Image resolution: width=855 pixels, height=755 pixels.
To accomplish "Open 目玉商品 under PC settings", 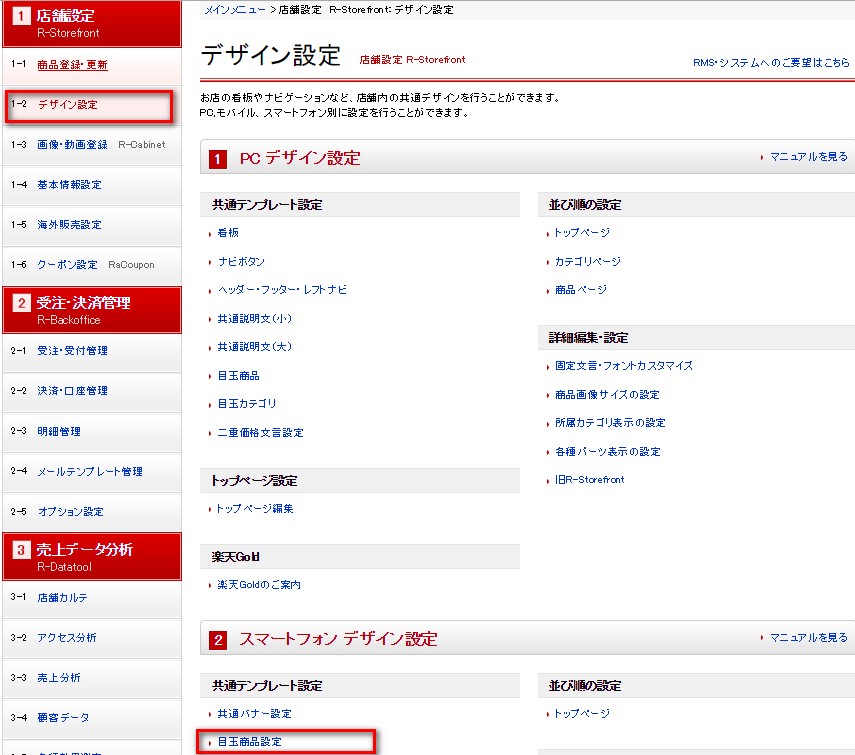I will [238, 376].
